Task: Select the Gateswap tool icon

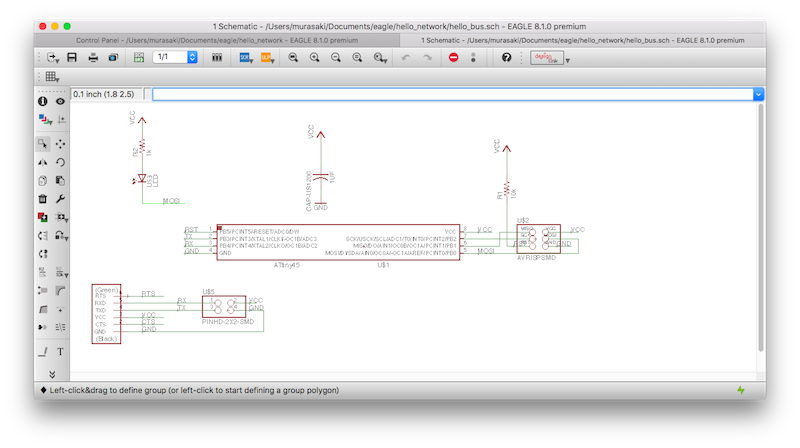Action: pyautogui.click(x=43, y=254)
